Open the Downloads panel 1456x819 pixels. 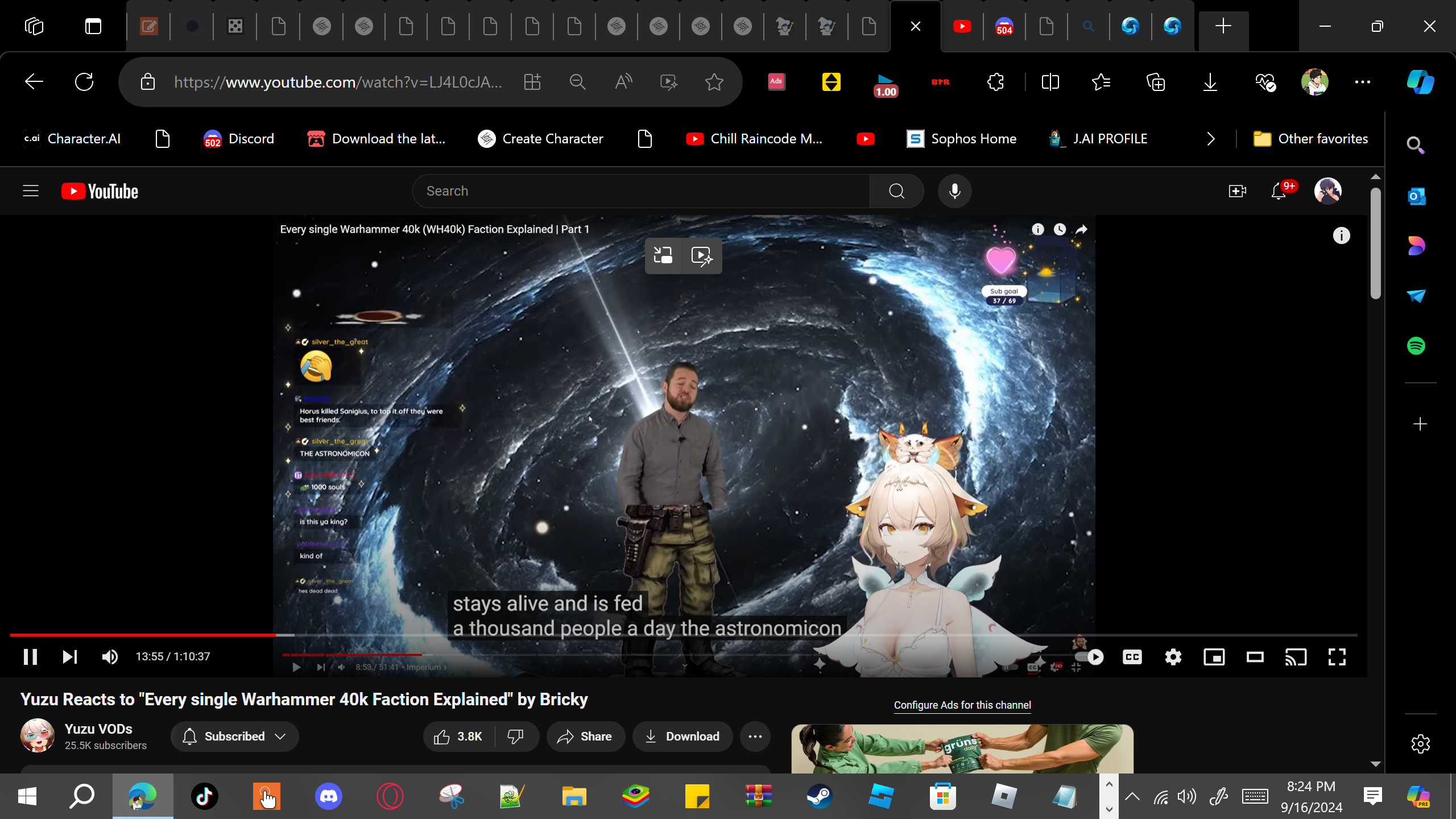click(x=1210, y=82)
